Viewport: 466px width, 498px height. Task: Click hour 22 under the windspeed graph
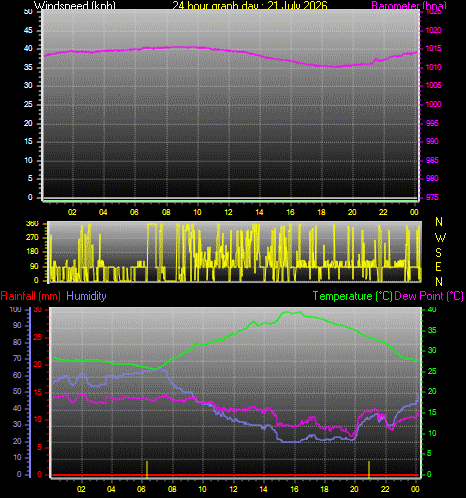tap(383, 212)
